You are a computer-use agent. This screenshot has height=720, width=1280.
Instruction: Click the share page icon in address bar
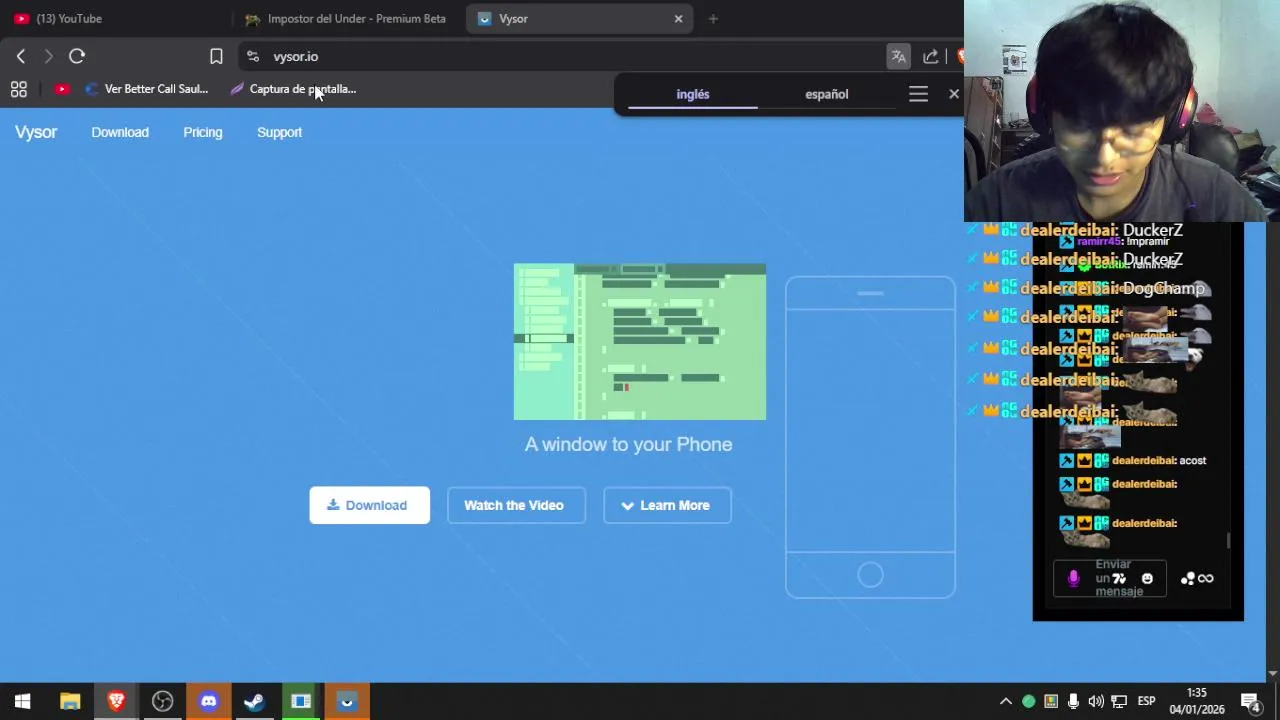coord(930,57)
